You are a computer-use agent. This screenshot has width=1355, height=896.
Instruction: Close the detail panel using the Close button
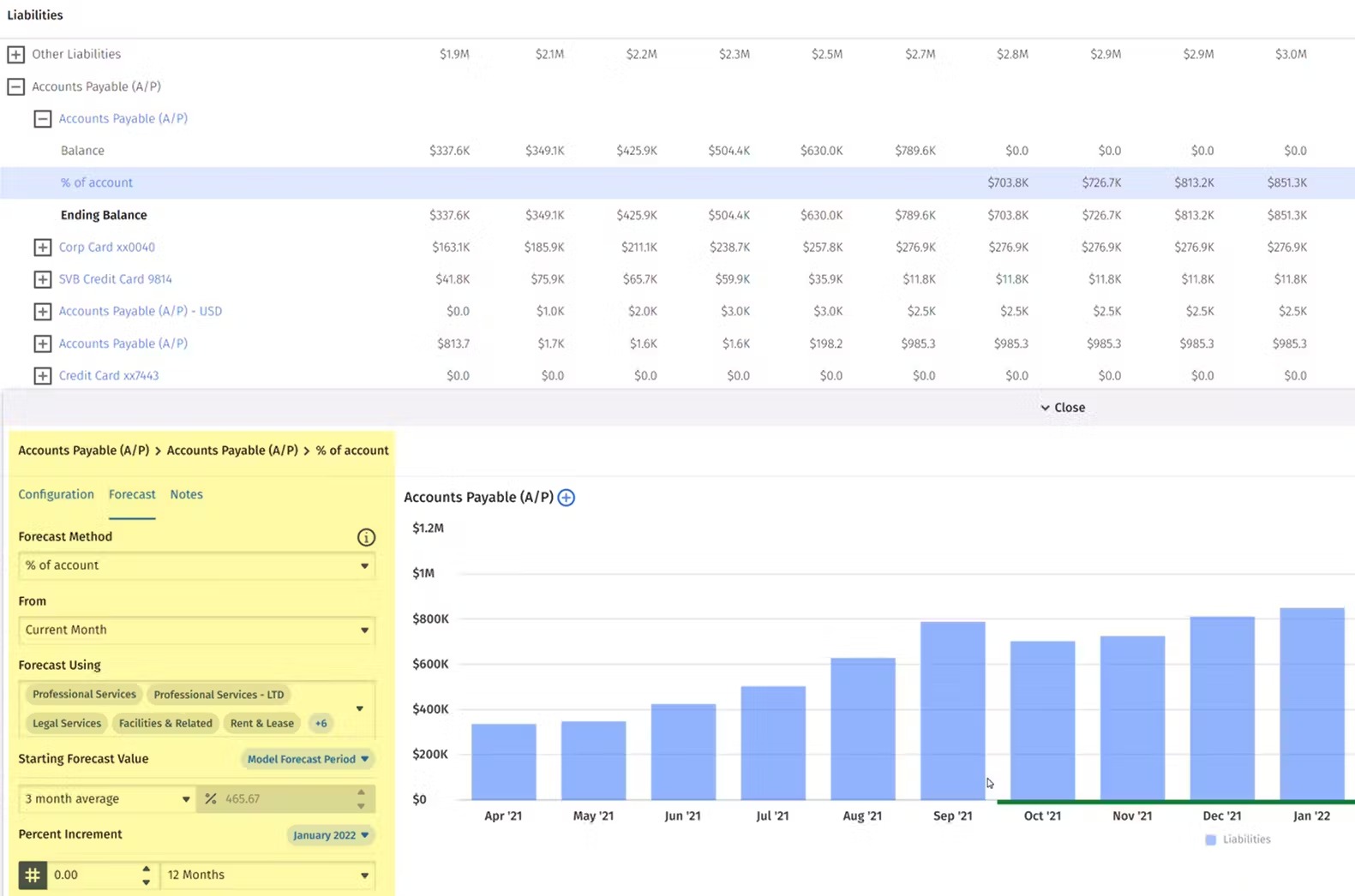[x=1063, y=408]
